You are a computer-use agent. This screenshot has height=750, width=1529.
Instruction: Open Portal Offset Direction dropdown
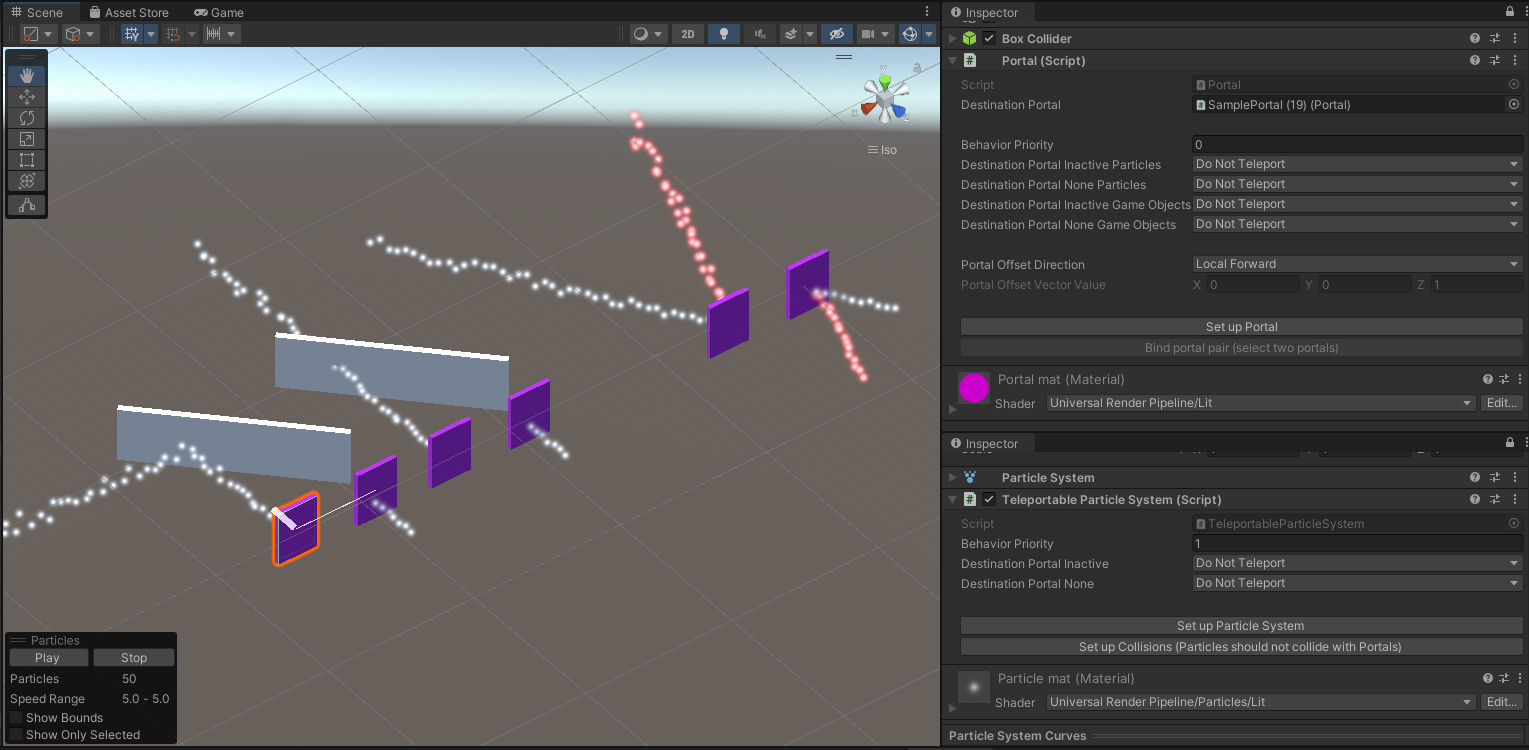tap(1357, 264)
